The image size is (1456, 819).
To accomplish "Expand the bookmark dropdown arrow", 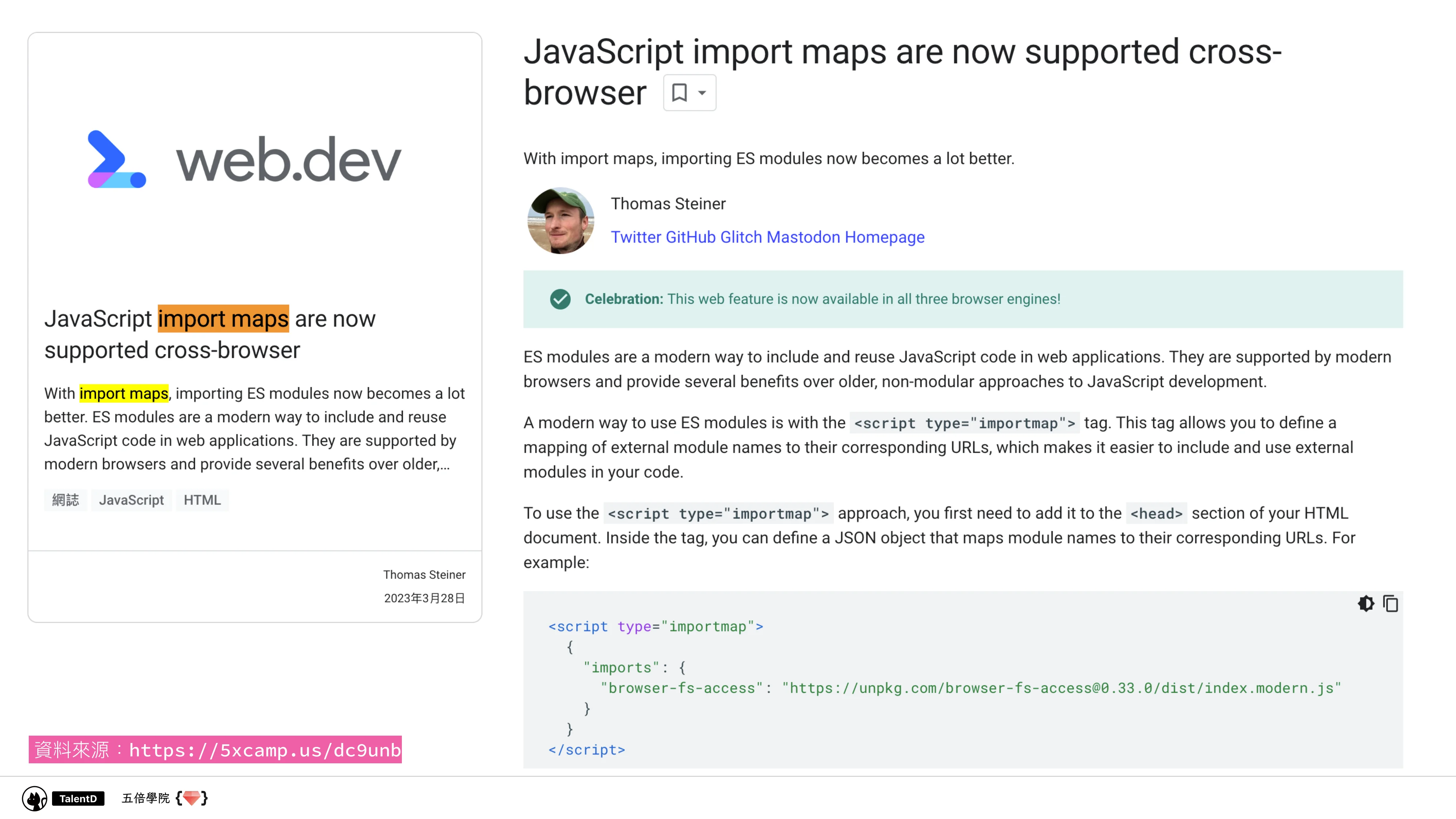I will pos(702,93).
